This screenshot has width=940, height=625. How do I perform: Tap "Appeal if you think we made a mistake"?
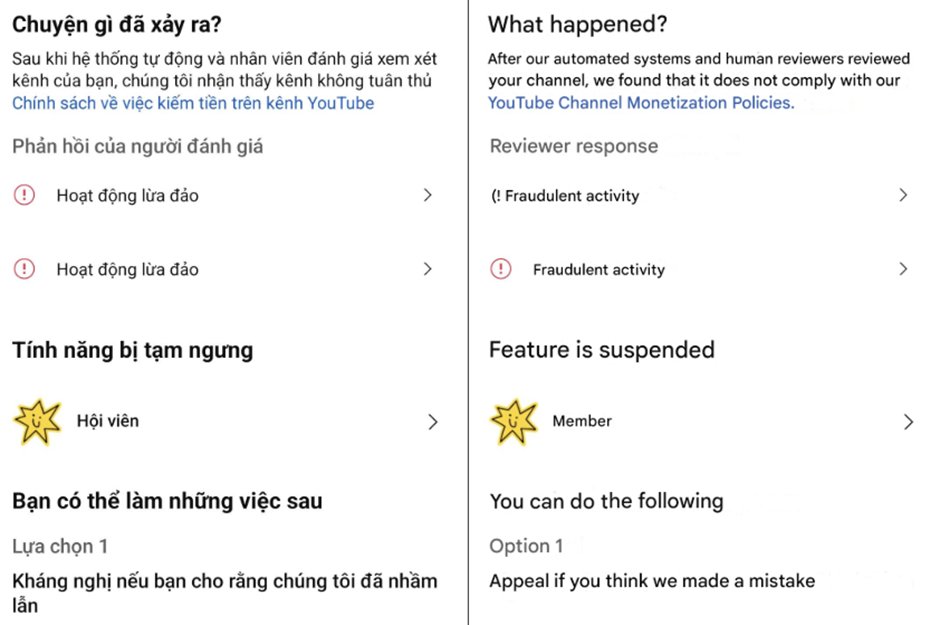click(652, 581)
